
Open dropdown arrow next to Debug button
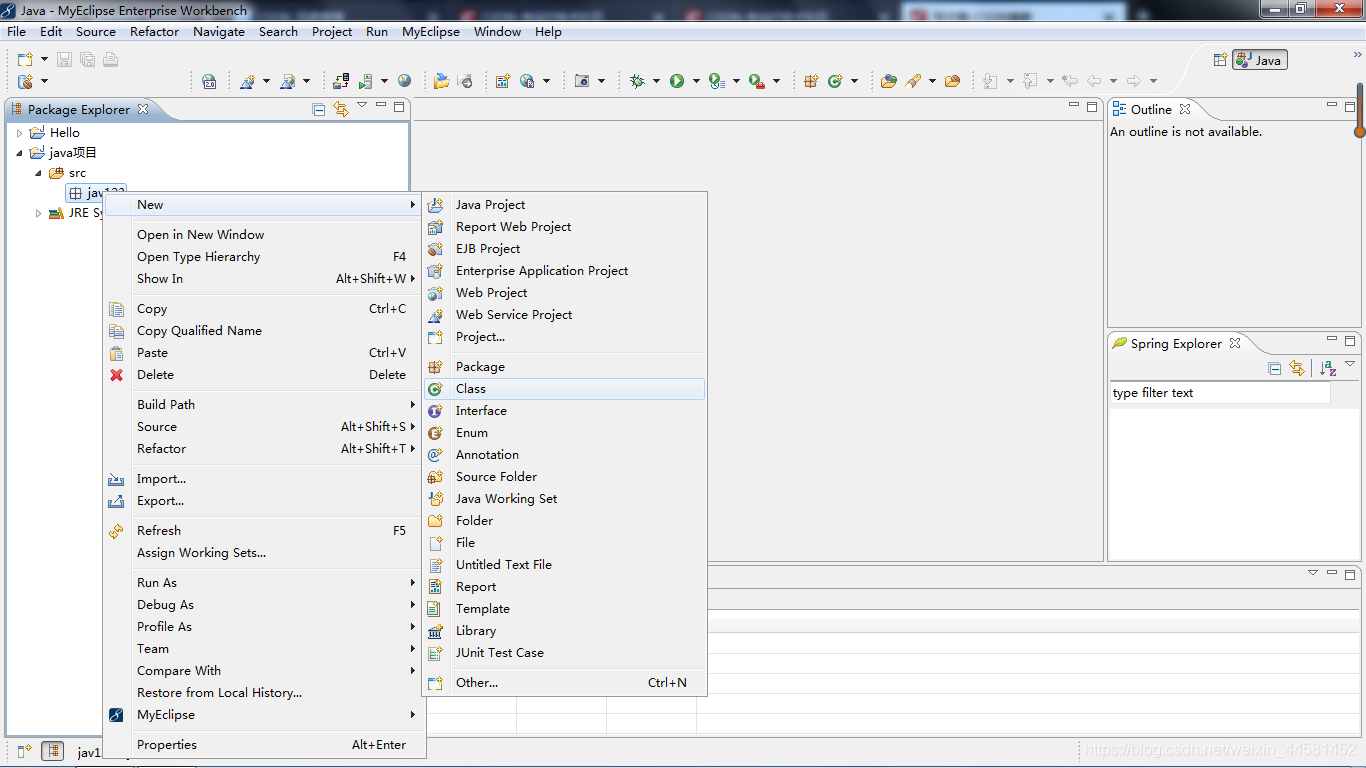point(656,81)
